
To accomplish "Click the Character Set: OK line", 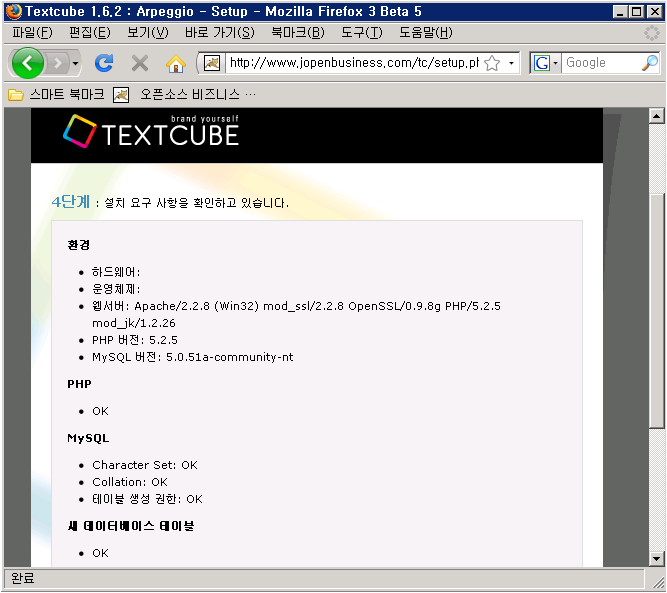I will 145,465.
